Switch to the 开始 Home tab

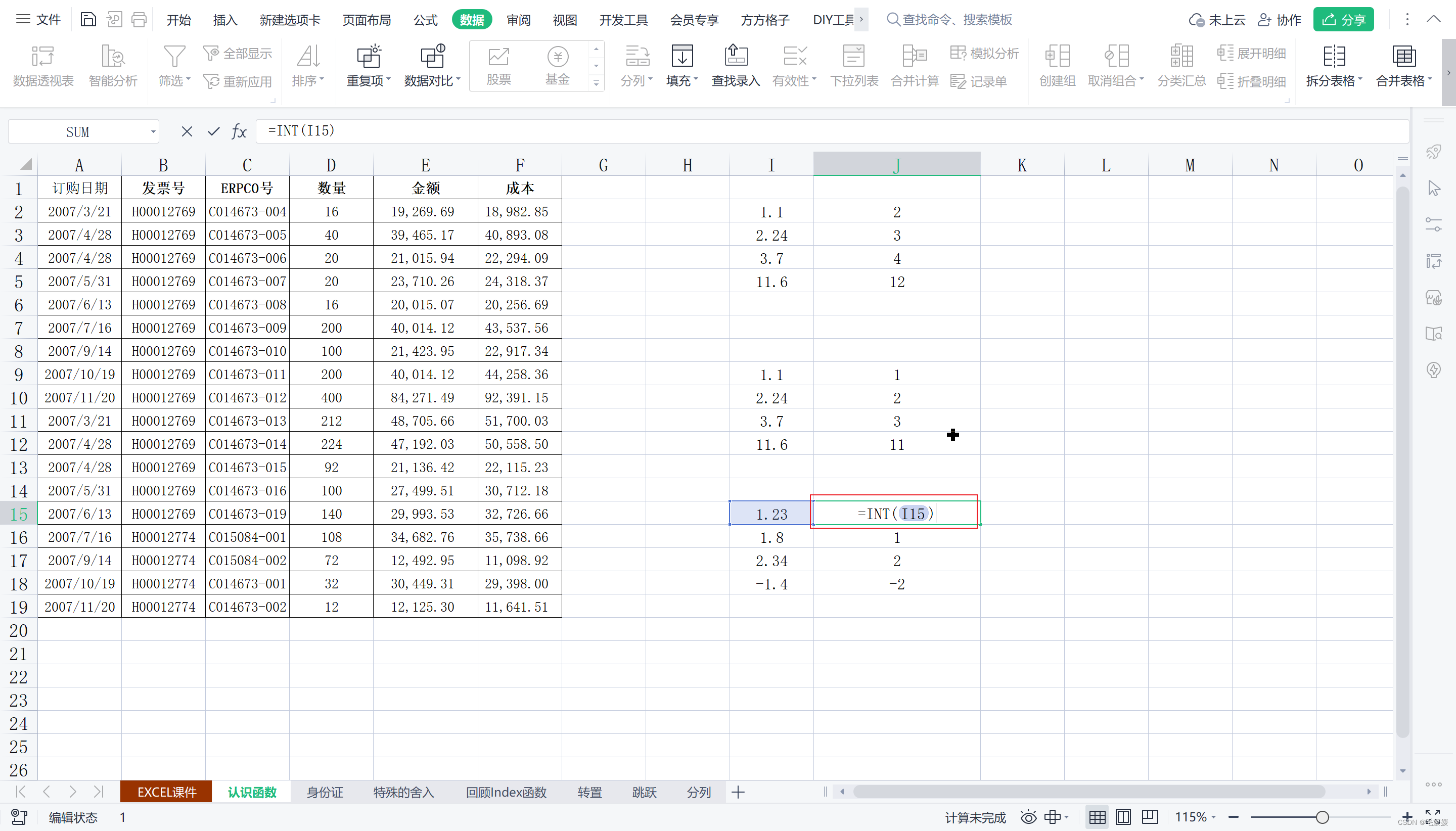pos(178,20)
